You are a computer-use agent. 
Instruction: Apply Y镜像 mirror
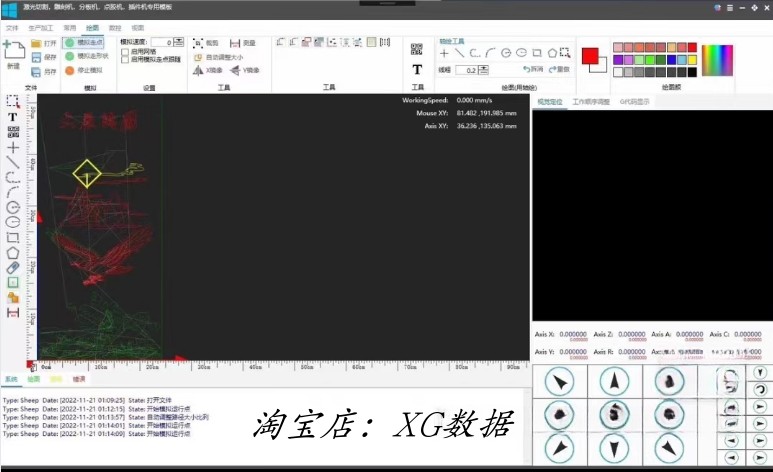(245, 71)
